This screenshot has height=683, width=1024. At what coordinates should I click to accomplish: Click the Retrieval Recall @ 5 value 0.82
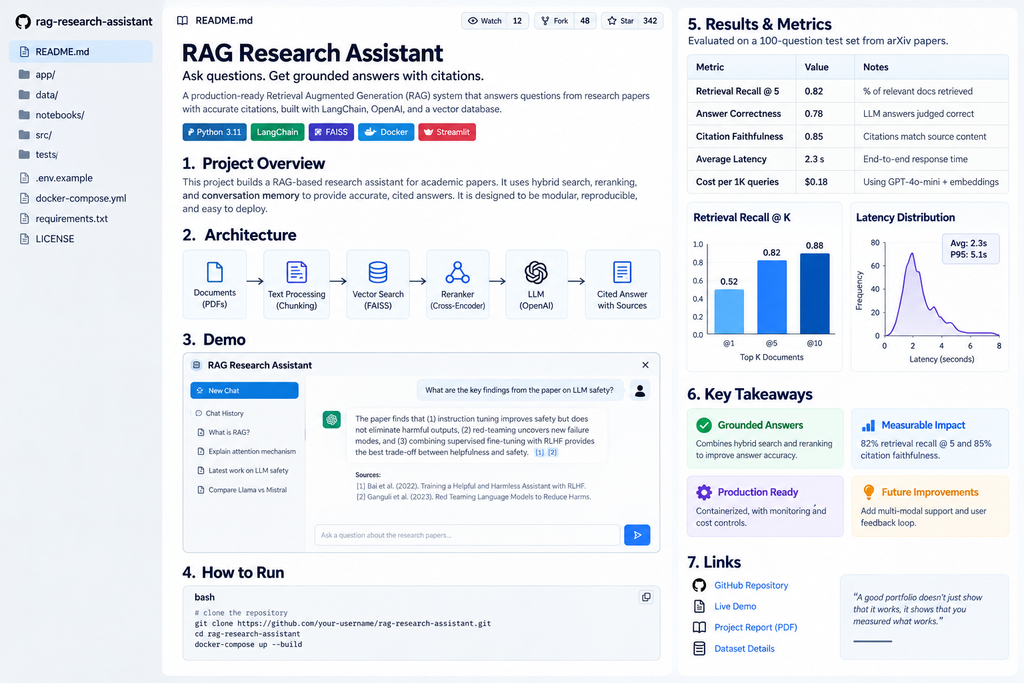pyautogui.click(x=814, y=91)
